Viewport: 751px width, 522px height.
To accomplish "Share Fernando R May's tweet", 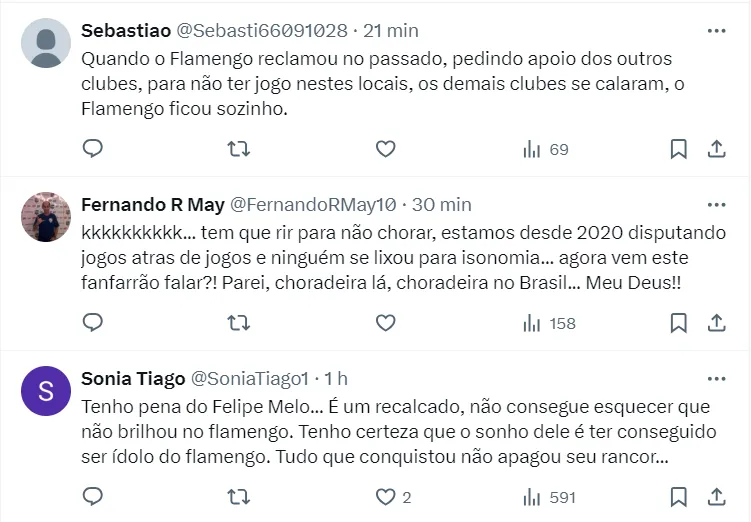I will (716, 323).
